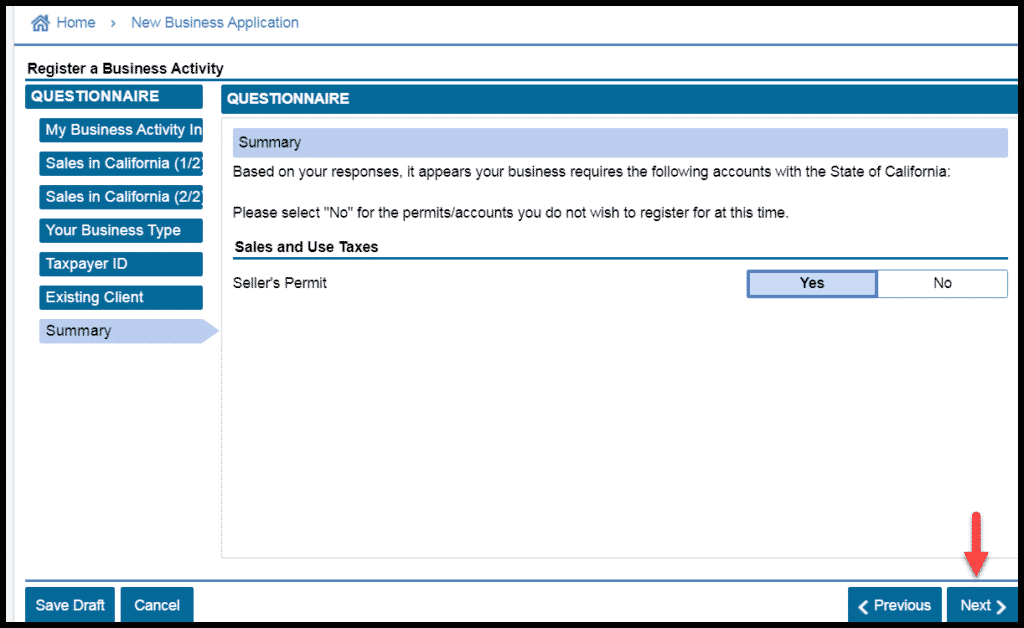Click the left chevron icon on Previous
Screen dimensions: 1024x628
pyautogui.click(x=863, y=606)
